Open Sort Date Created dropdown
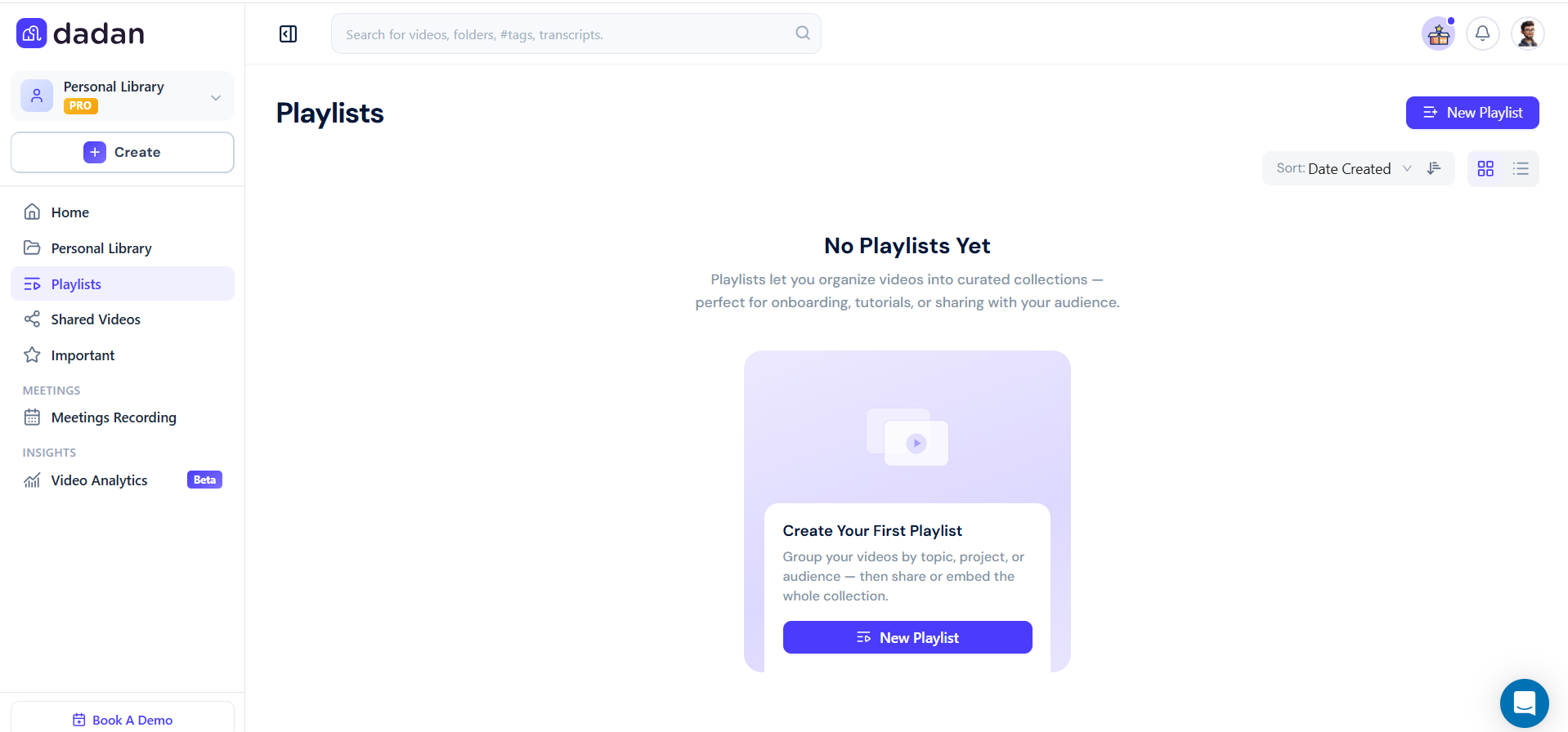This screenshot has width=1568, height=732. [x=1344, y=168]
